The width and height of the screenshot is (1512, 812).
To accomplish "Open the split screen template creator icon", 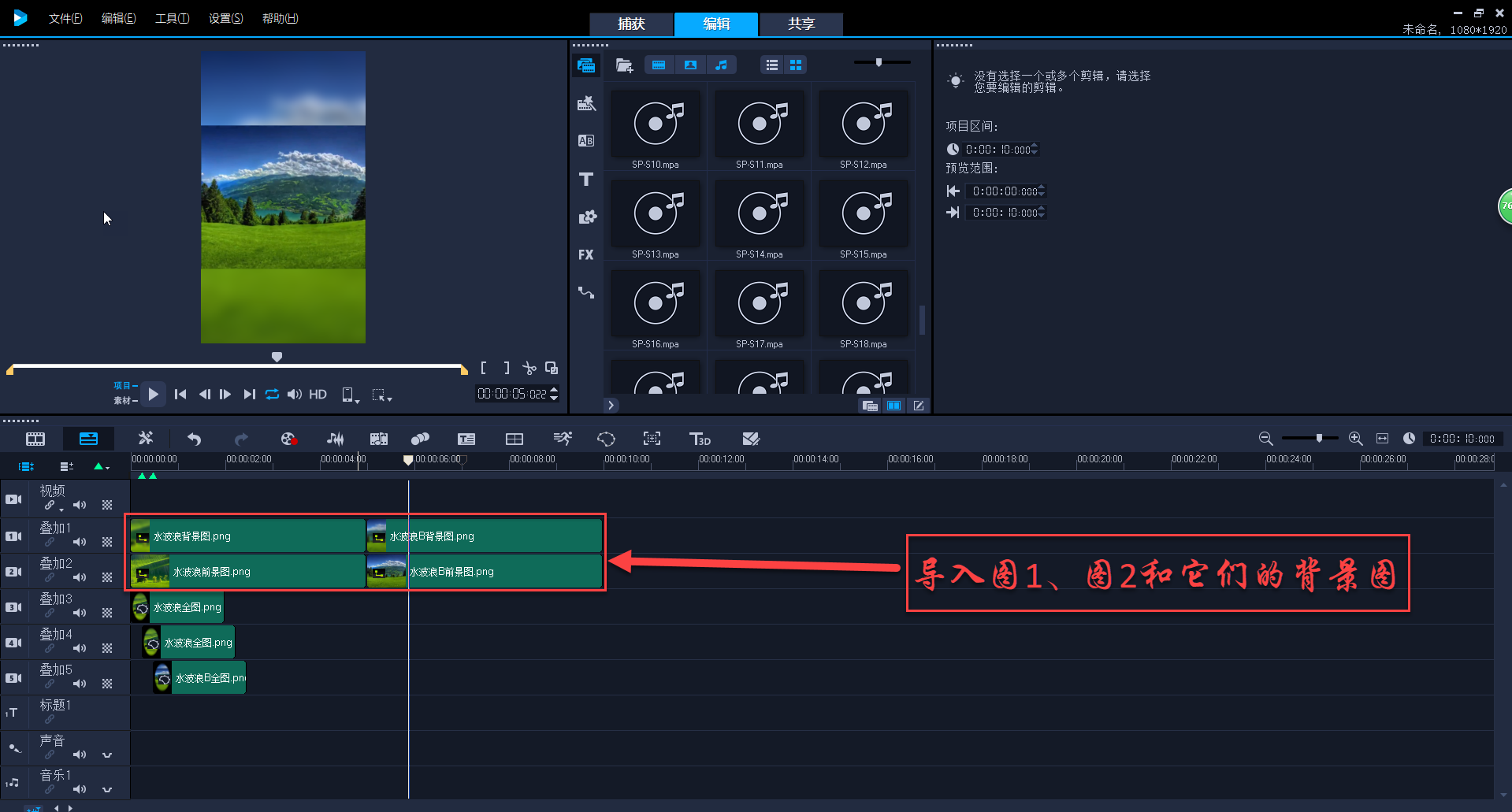I will [x=515, y=439].
